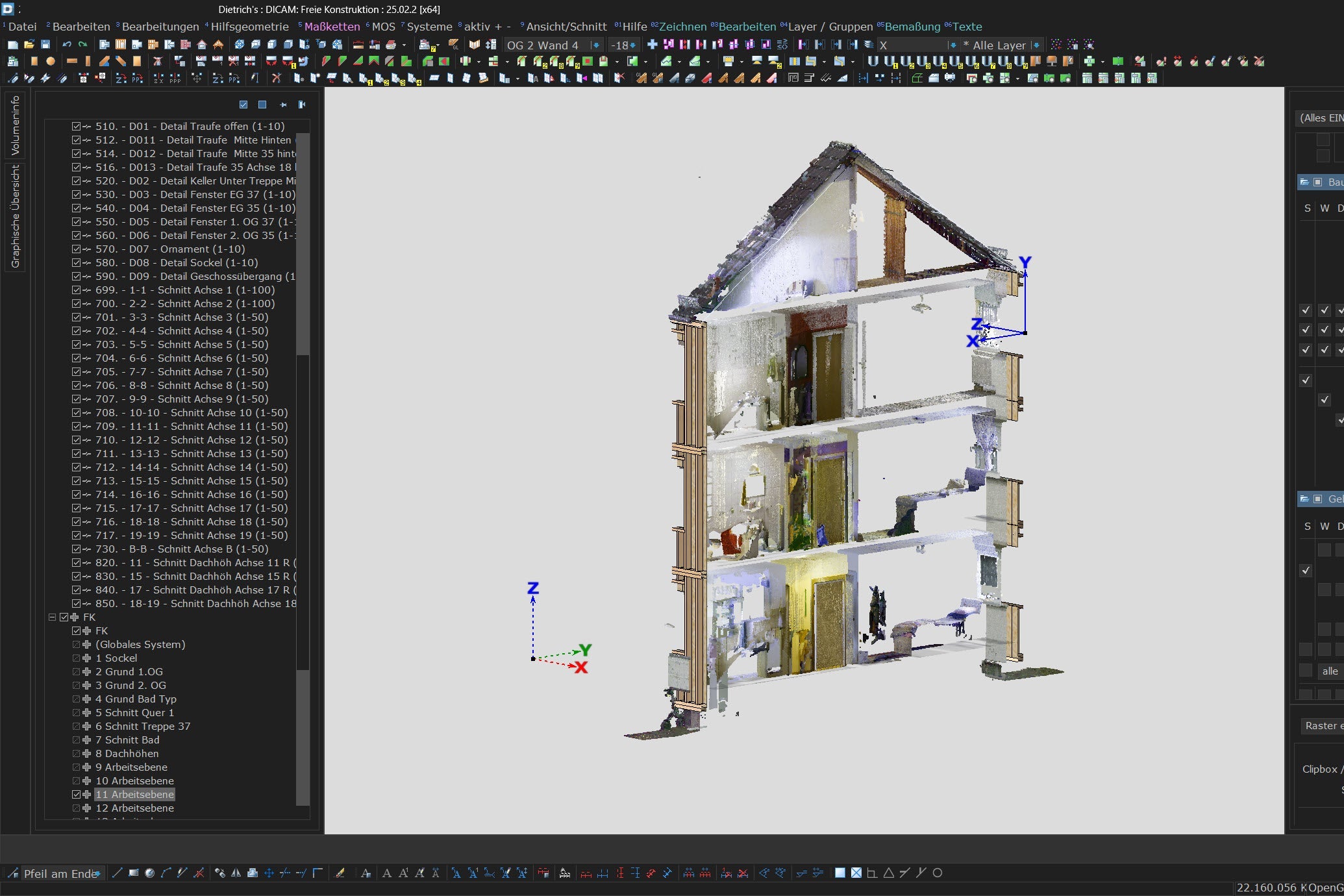Screen dimensions: 1344x896
Task: Click the circle tool in bottom toolbar
Action: (938, 873)
